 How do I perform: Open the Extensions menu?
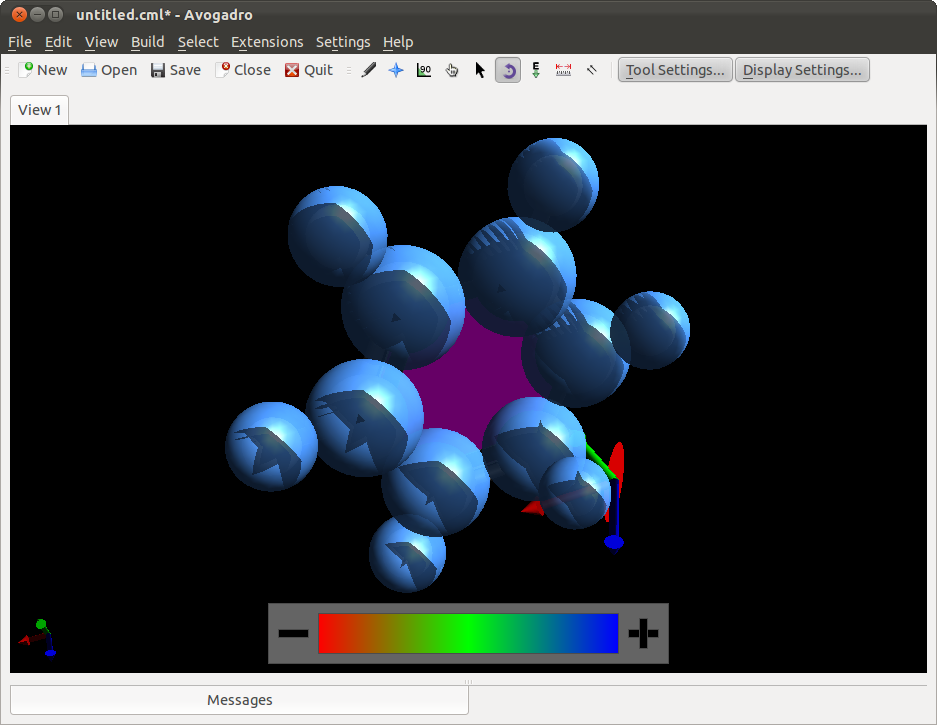tap(266, 42)
